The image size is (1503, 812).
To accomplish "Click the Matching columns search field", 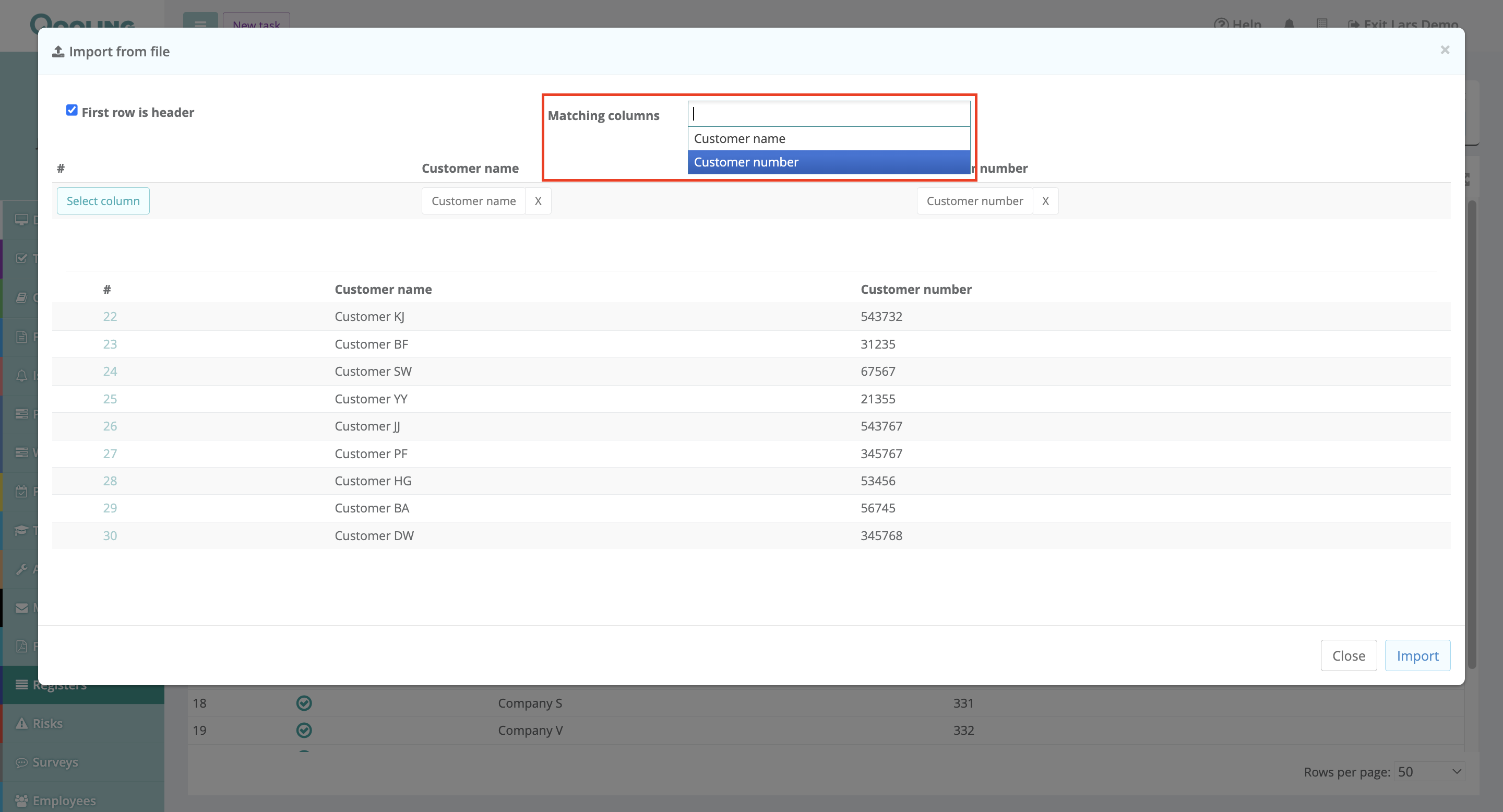I will (x=829, y=114).
